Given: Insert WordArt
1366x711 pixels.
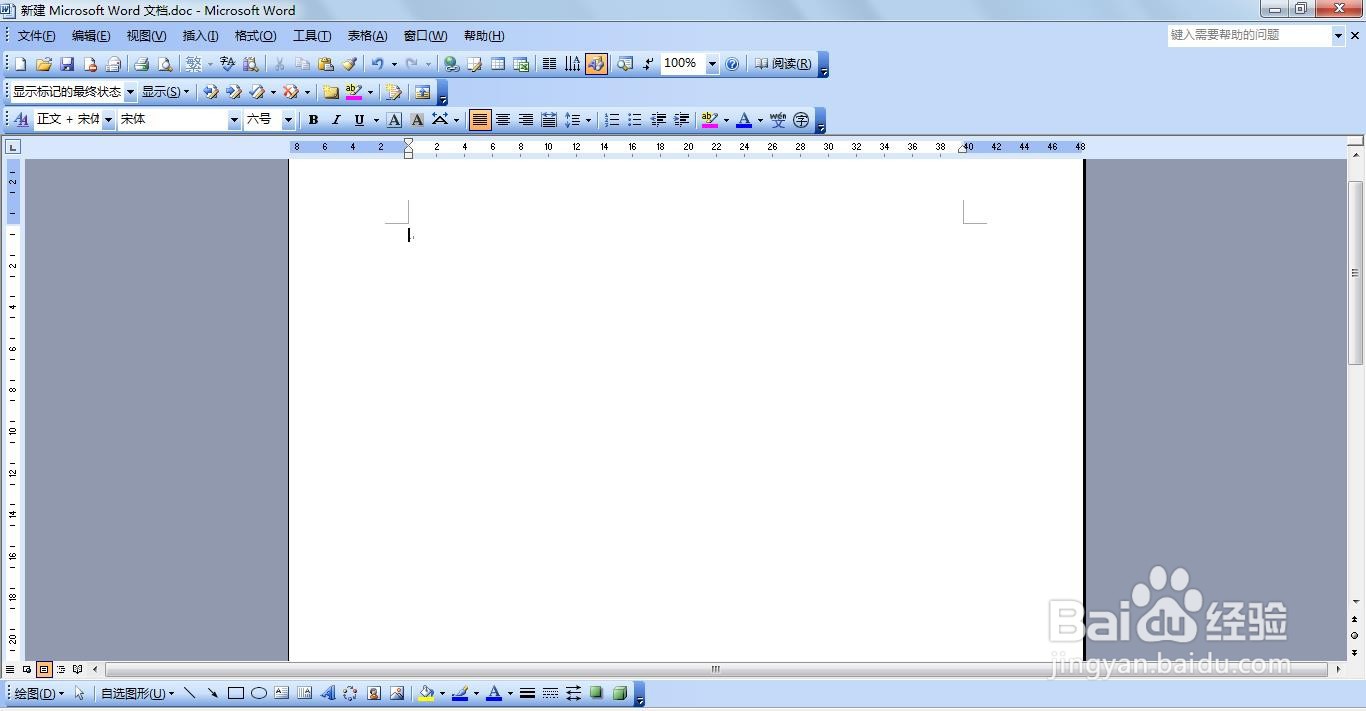Looking at the screenshot, I should click(x=328, y=693).
